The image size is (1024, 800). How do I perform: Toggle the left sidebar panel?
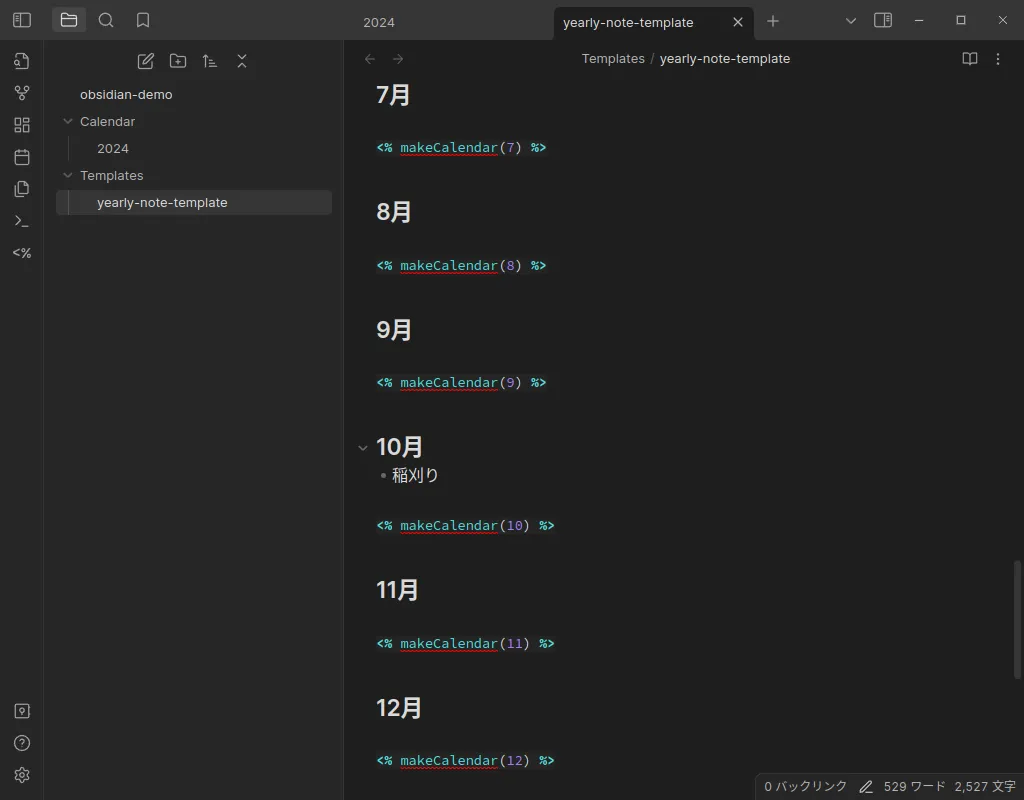pos(22,20)
